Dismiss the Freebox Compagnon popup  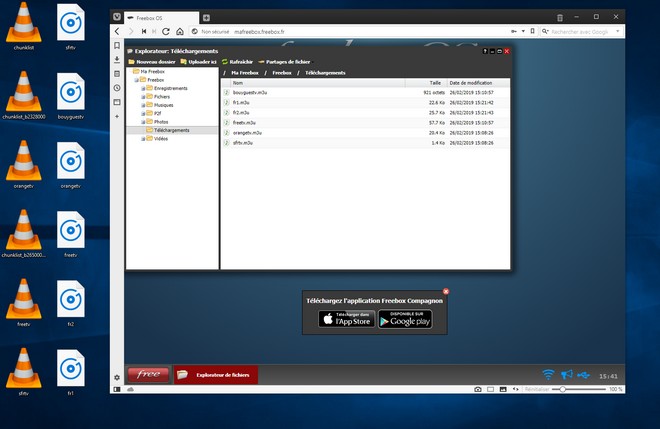click(x=446, y=291)
